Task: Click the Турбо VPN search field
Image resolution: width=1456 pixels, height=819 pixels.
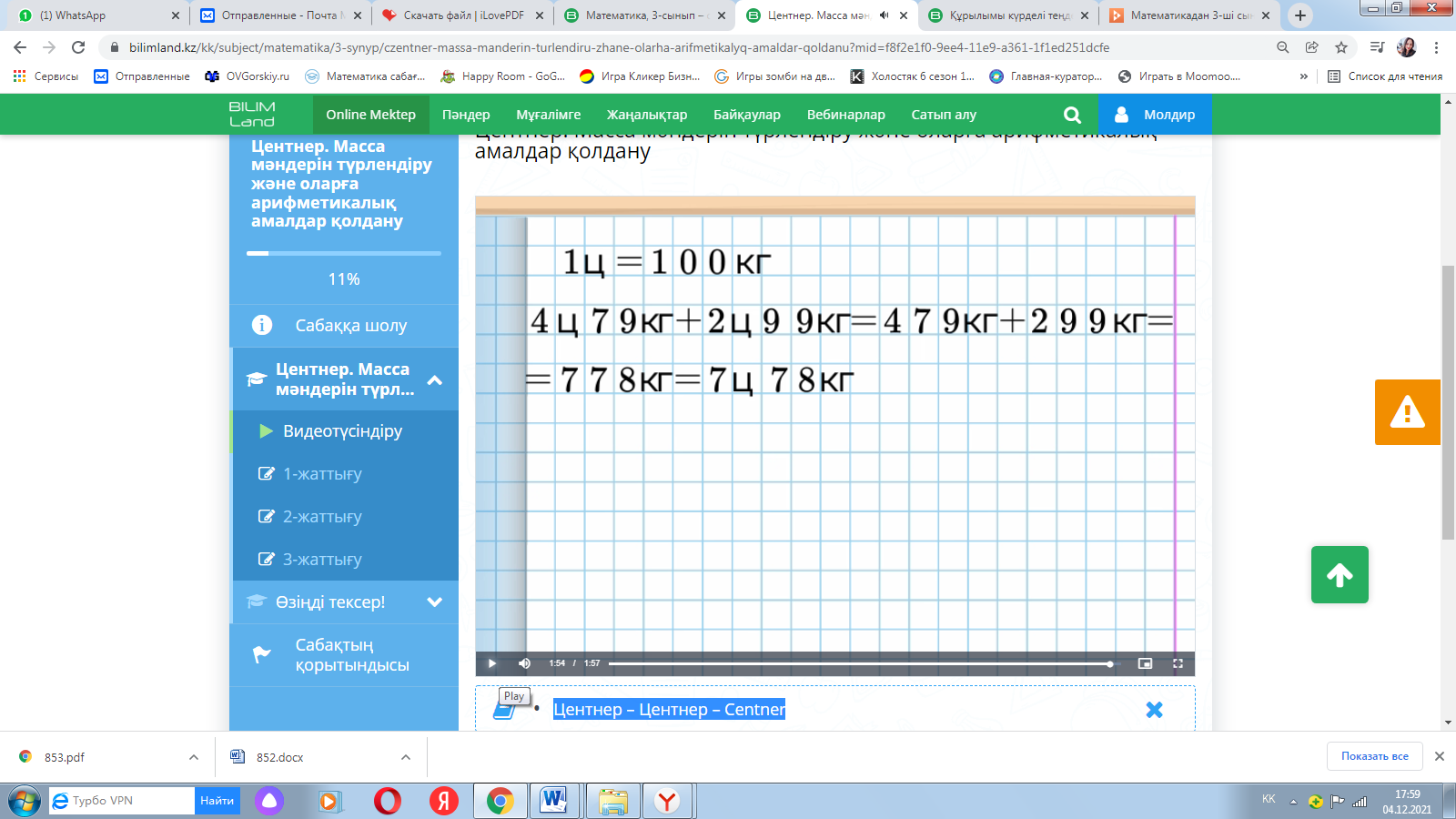Action: click(122, 801)
